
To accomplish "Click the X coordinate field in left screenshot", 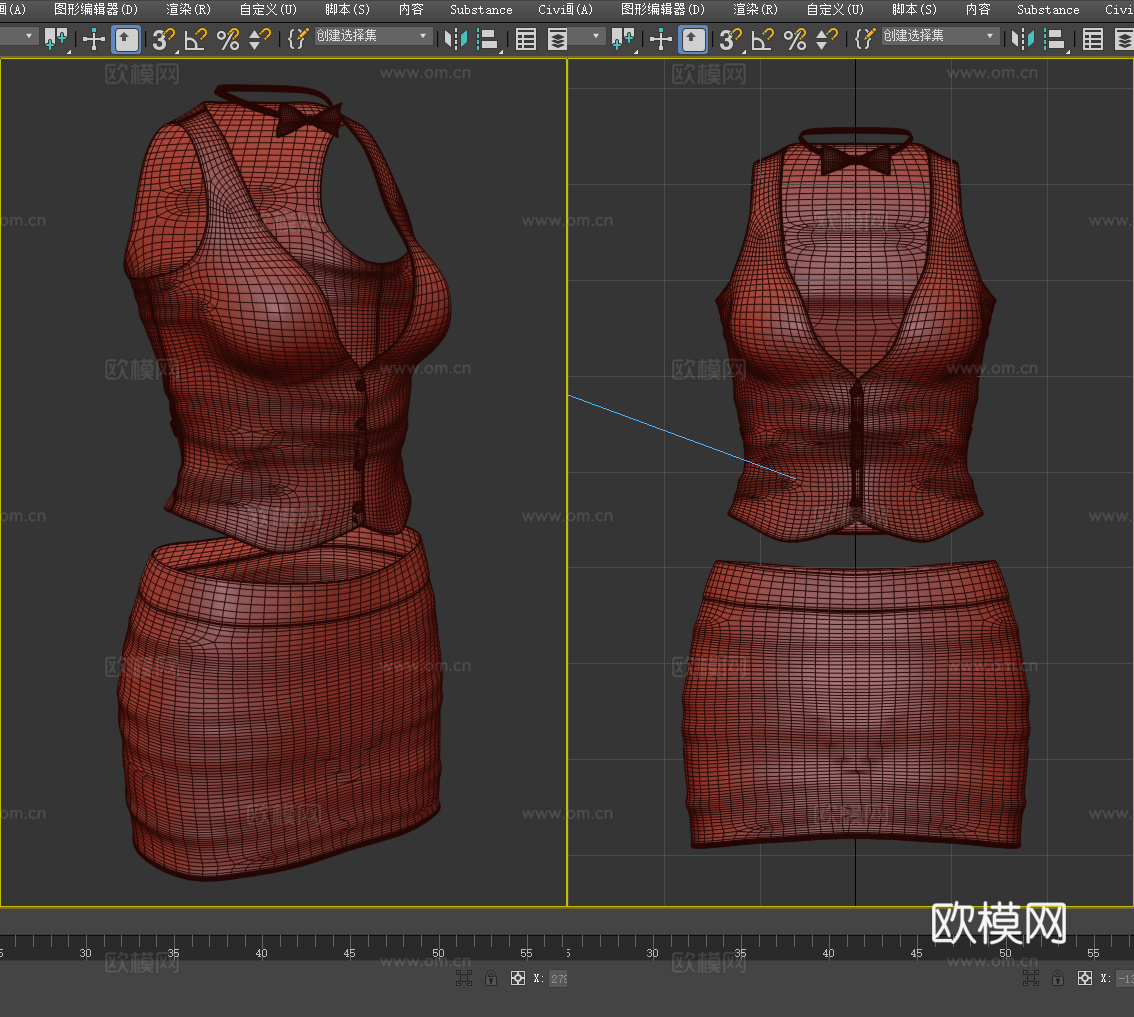I will [558, 979].
